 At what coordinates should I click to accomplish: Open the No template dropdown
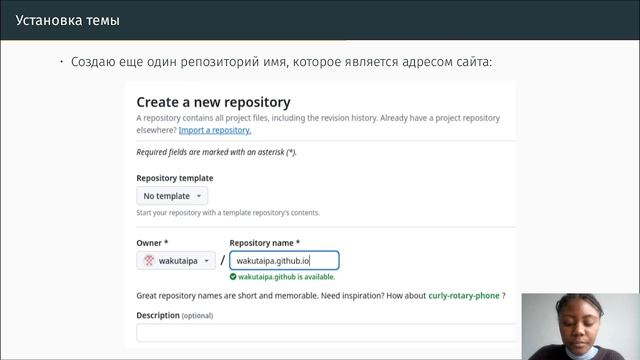172,196
